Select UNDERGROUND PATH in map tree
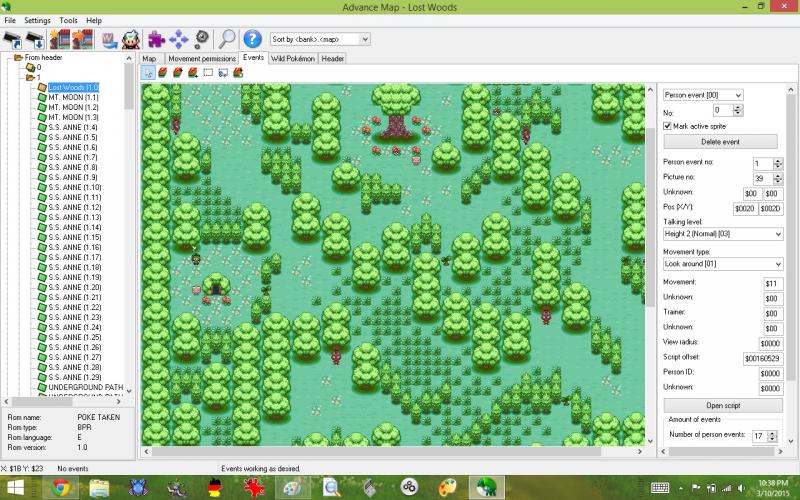This screenshot has height=500, width=800. tap(86, 387)
